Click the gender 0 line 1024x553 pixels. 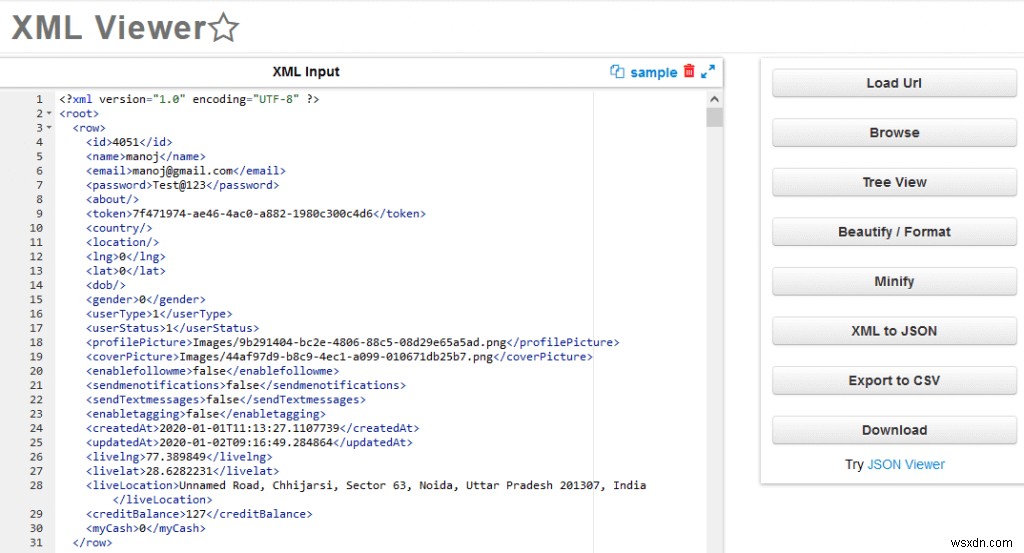(x=146, y=300)
